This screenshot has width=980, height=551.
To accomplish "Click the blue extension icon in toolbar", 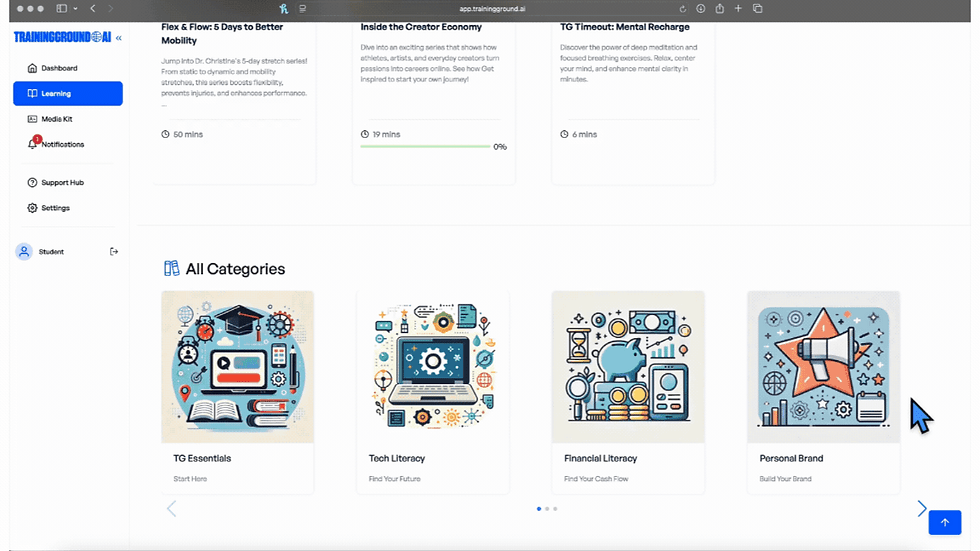I will coord(284,9).
